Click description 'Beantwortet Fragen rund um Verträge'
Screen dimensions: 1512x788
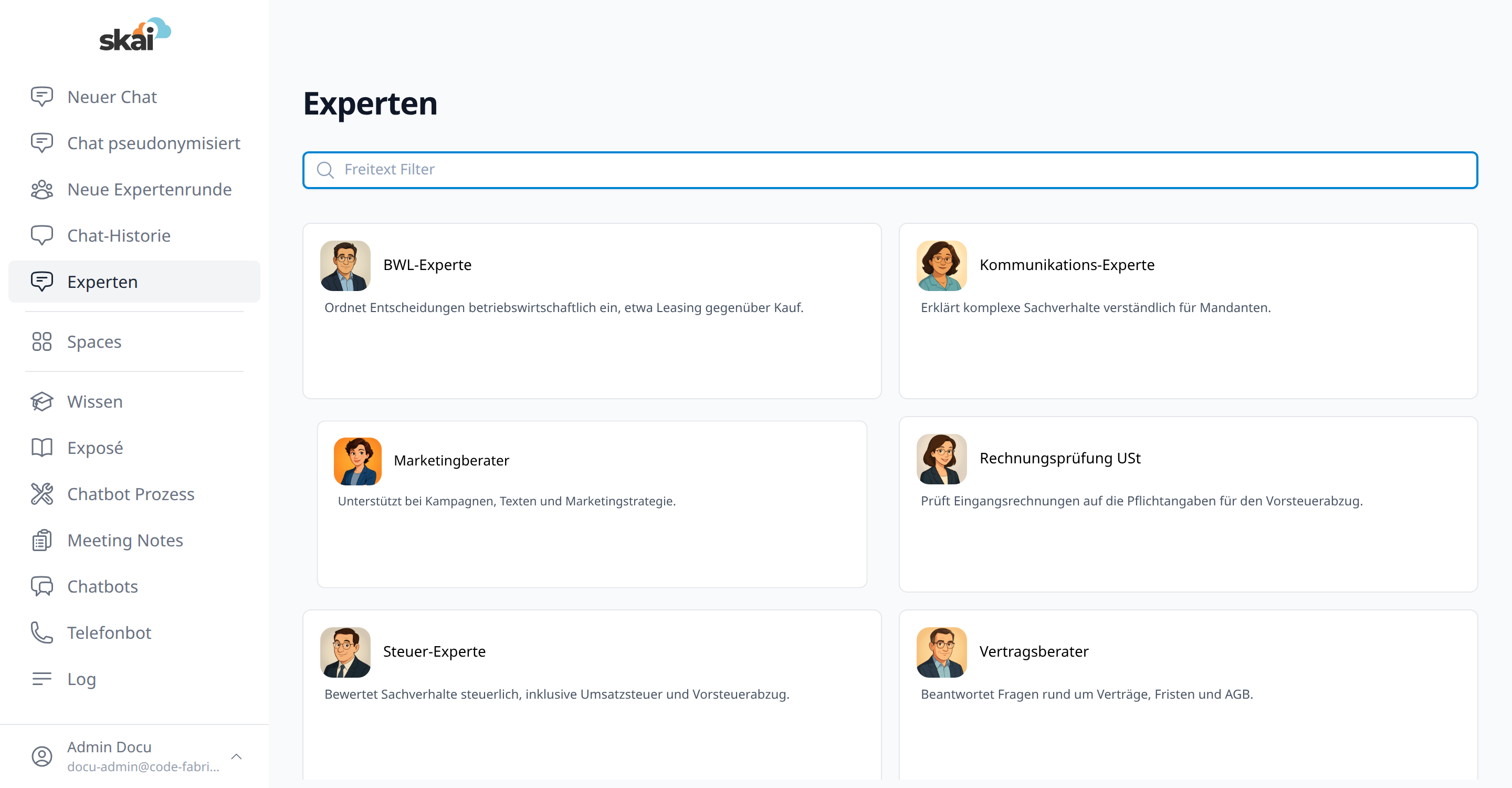pos(1086,694)
